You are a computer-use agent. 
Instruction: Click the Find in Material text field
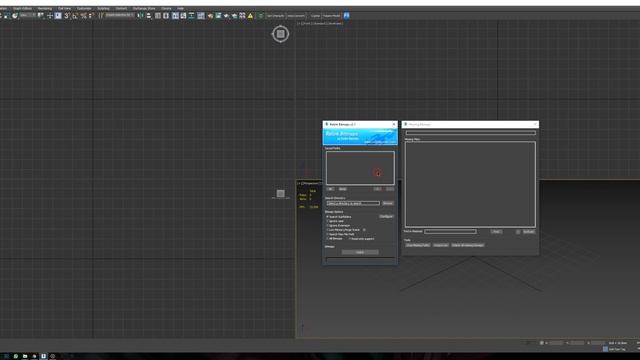click(x=450, y=231)
